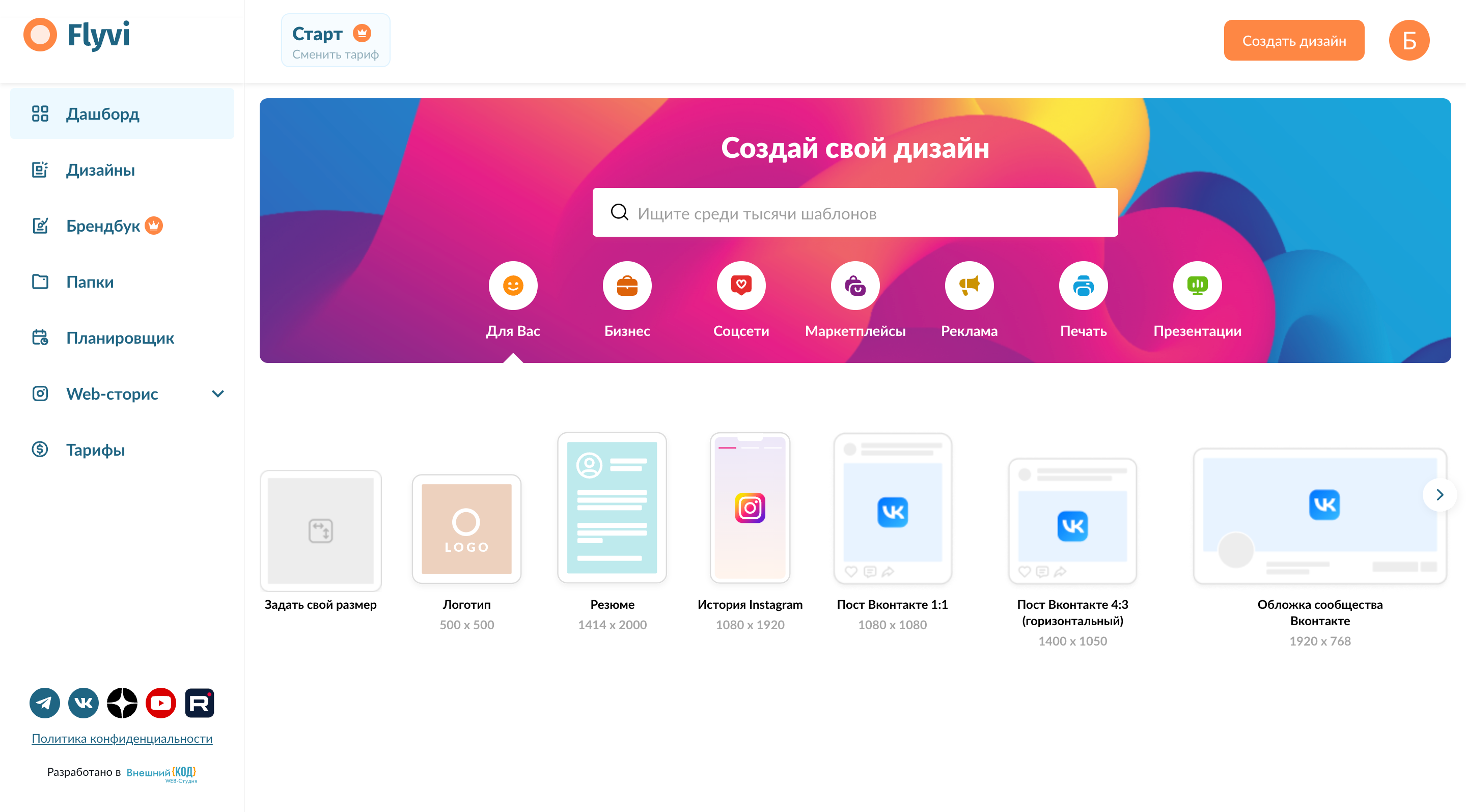Open Внешний код studio link

click(x=161, y=773)
